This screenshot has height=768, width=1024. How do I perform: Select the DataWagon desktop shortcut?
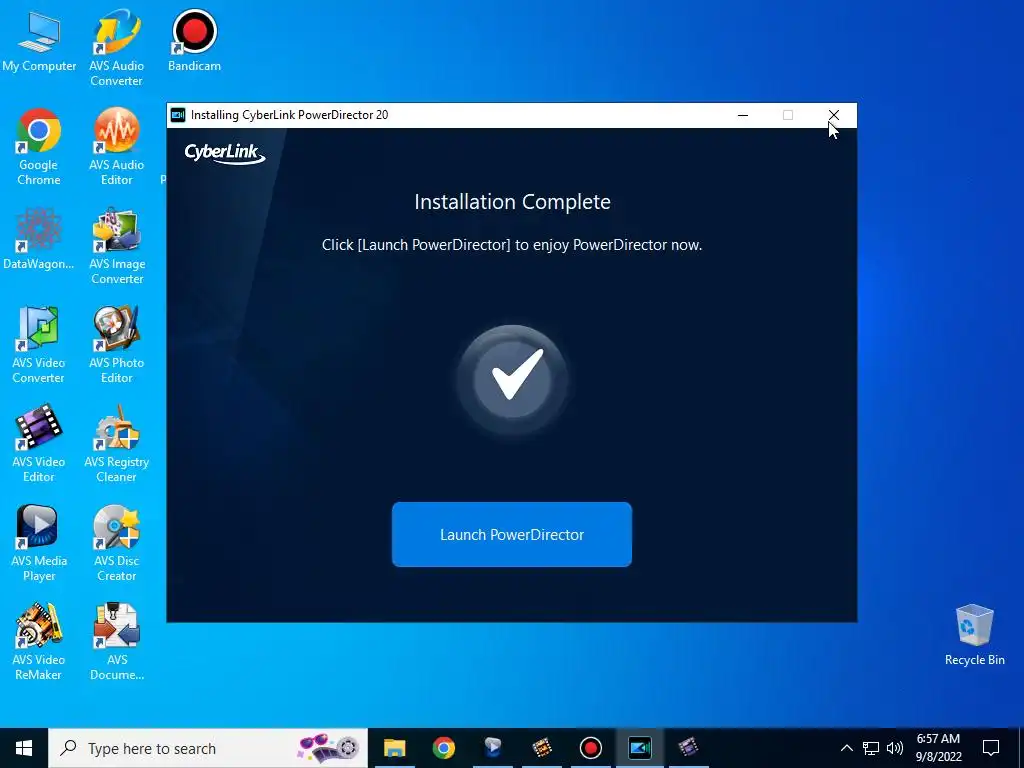39,238
